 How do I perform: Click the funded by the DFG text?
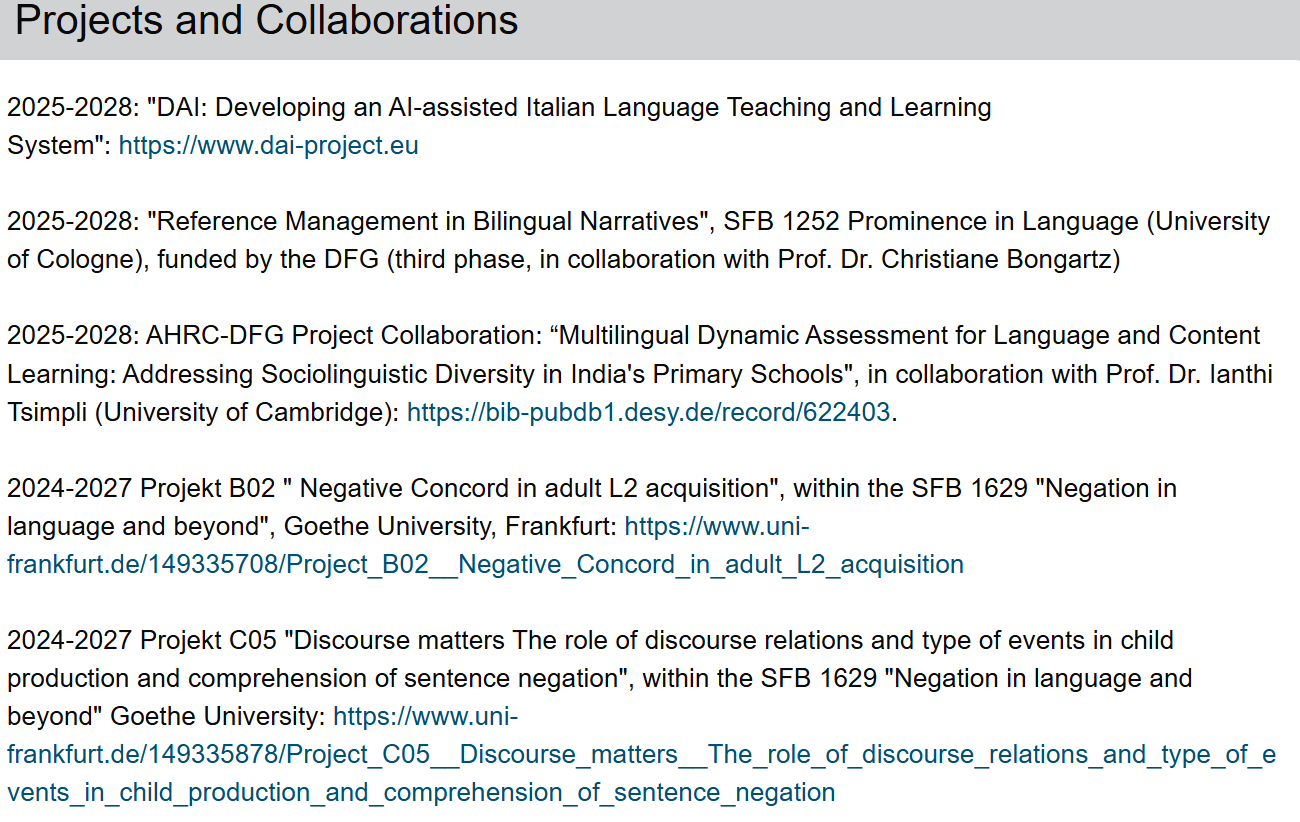(x=290, y=260)
